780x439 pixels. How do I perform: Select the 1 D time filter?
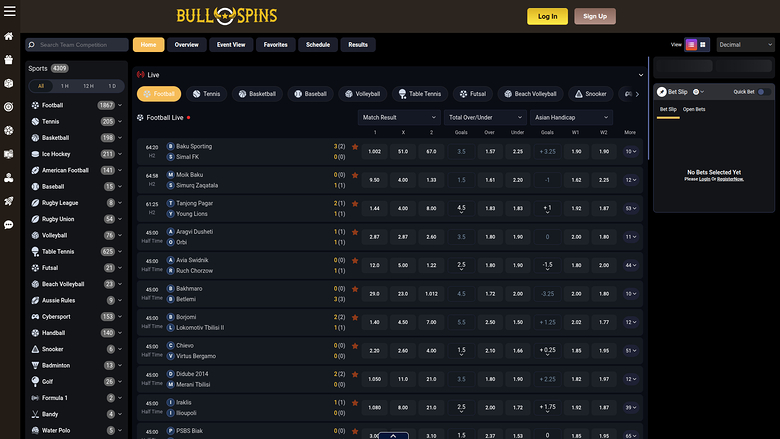click(112, 86)
